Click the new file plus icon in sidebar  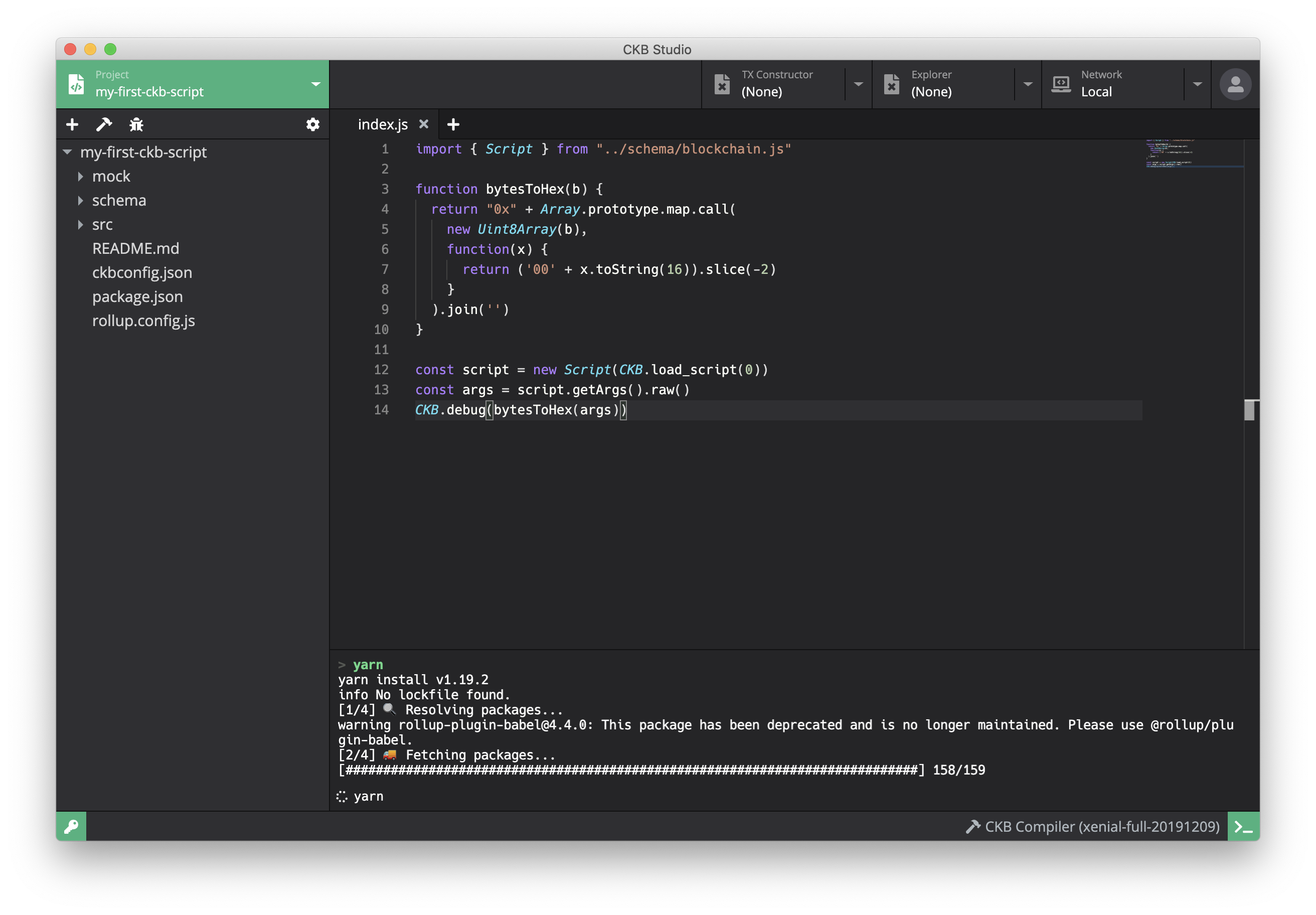(72, 124)
